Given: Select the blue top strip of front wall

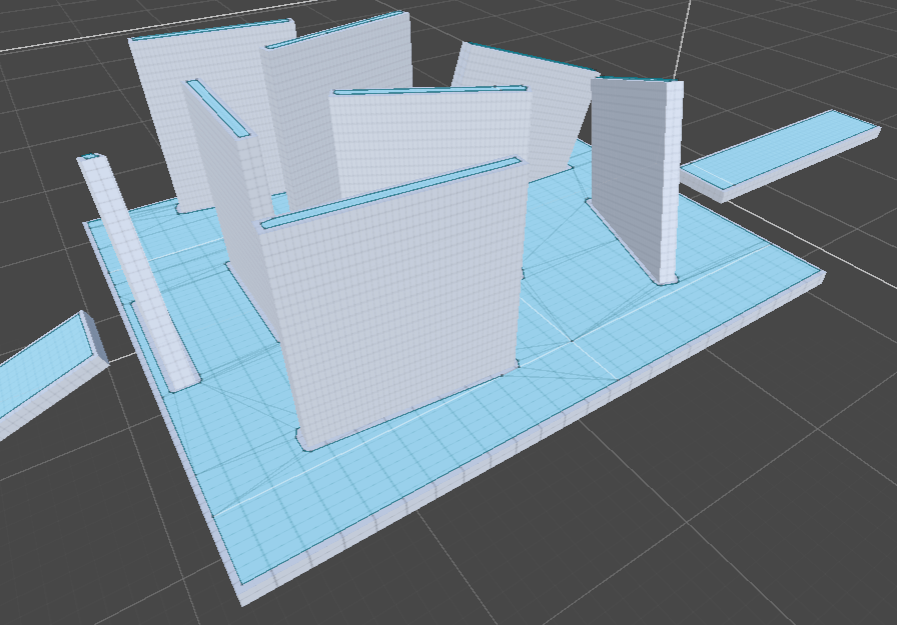Looking at the screenshot, I should click(390, 192).
